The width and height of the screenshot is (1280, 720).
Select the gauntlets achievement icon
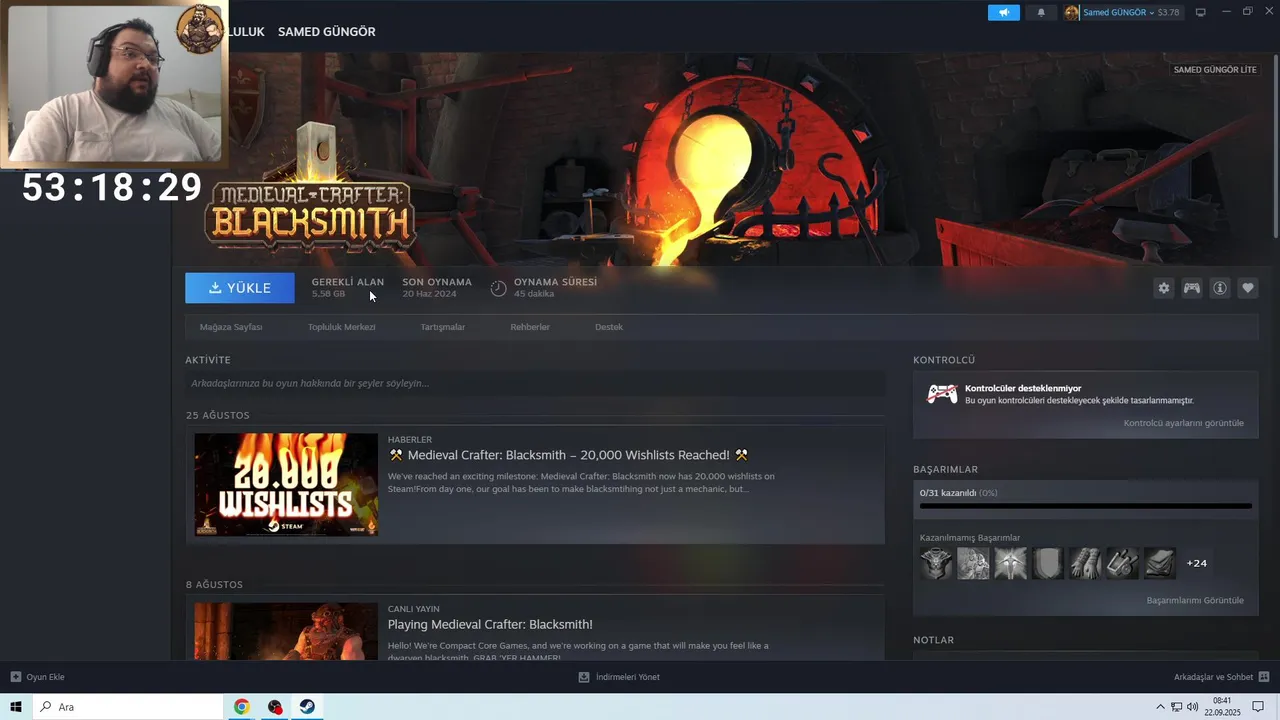1085,563
